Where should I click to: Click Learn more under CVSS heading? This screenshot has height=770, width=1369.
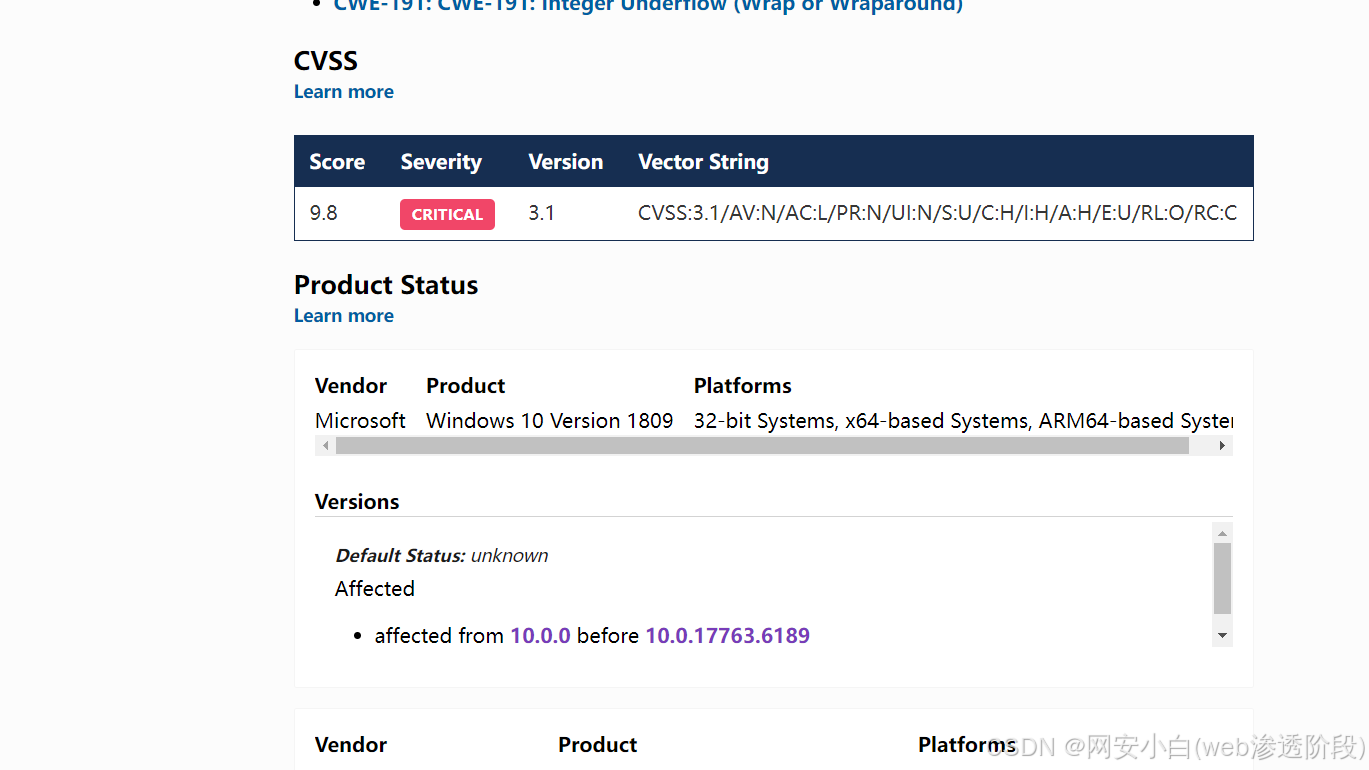343,92
